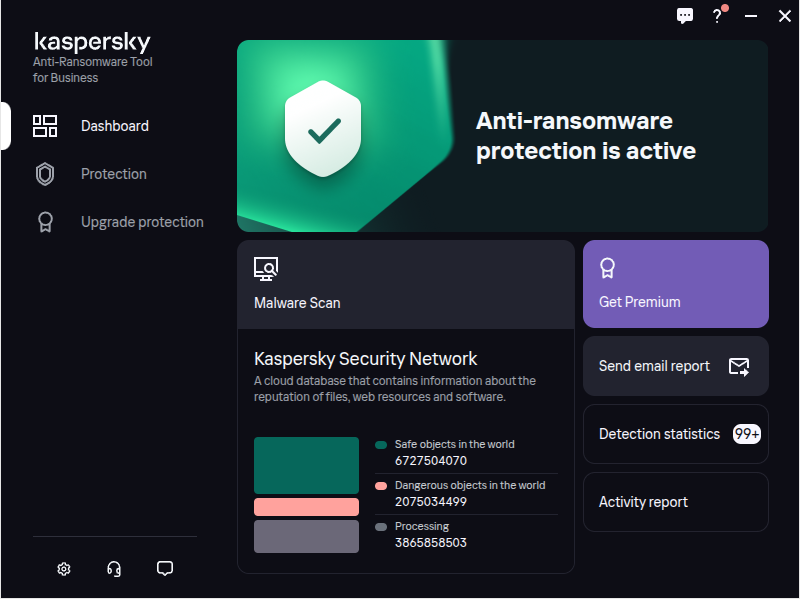Close the Kaspersky window
This screenshot has height=599, width=800.
(785, 16)
